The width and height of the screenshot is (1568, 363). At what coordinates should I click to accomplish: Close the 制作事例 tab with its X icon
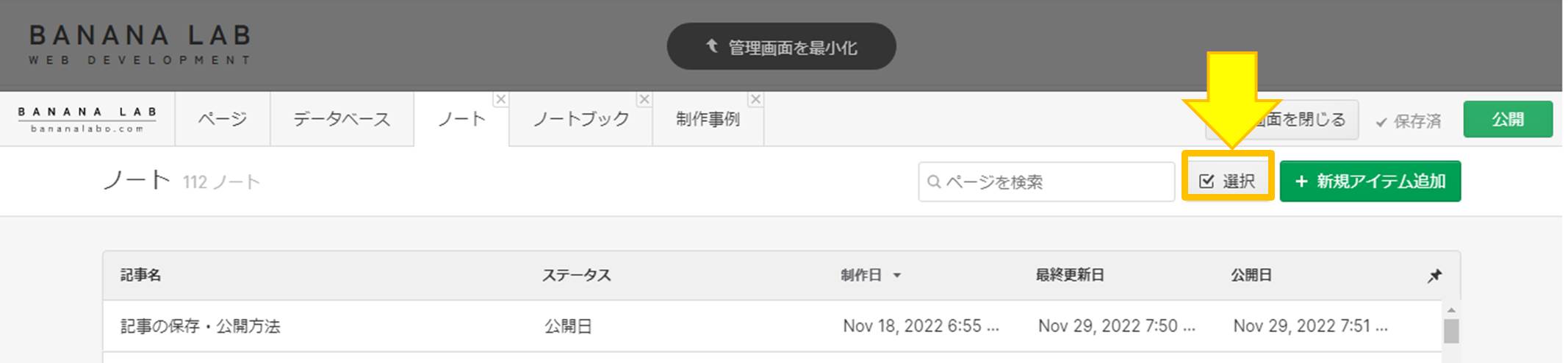[755, 99]
